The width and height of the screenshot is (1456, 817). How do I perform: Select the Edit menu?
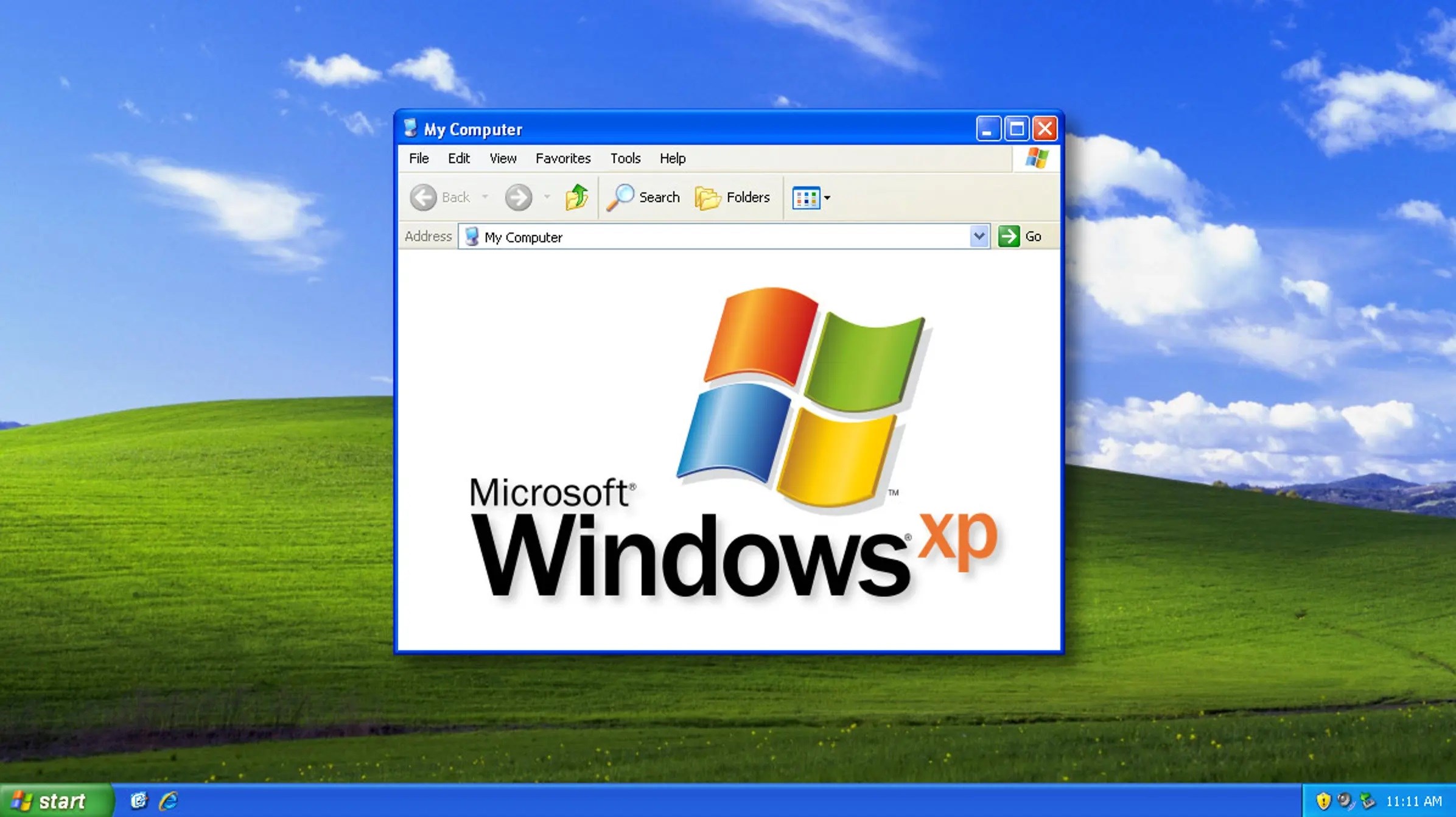tap(458, 158)
